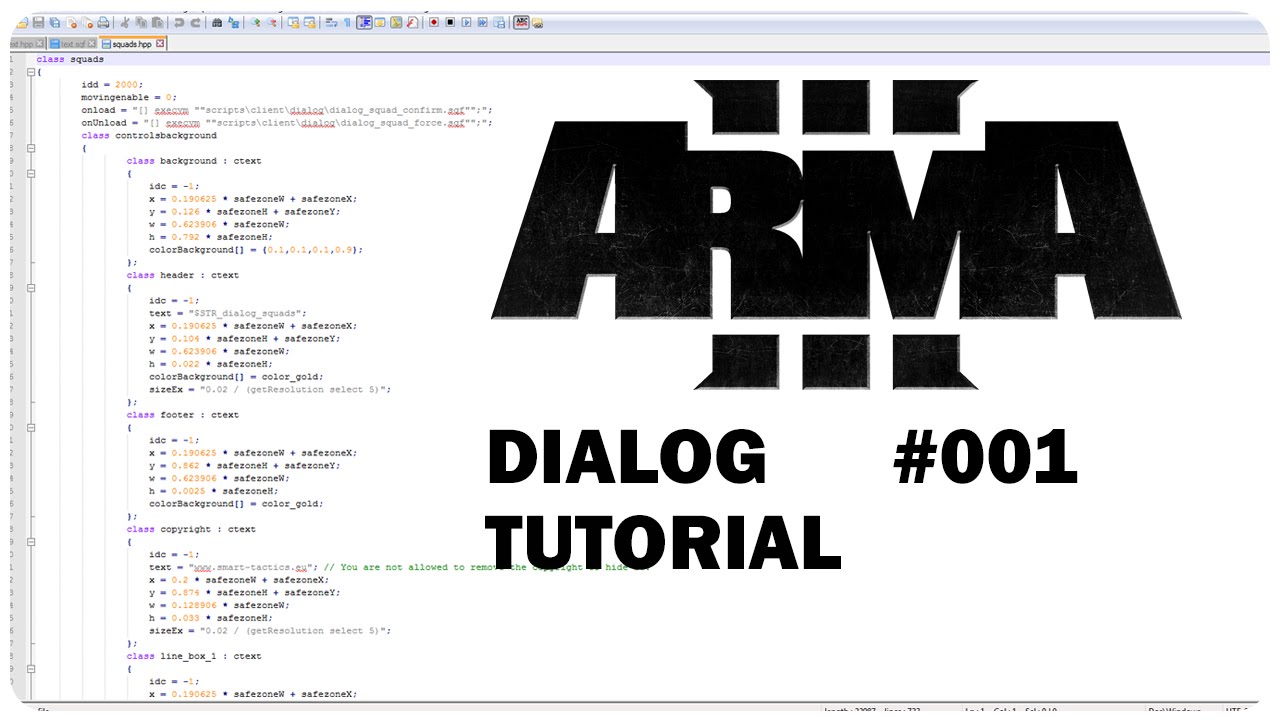Play back the recorded macro

[466, 22]
